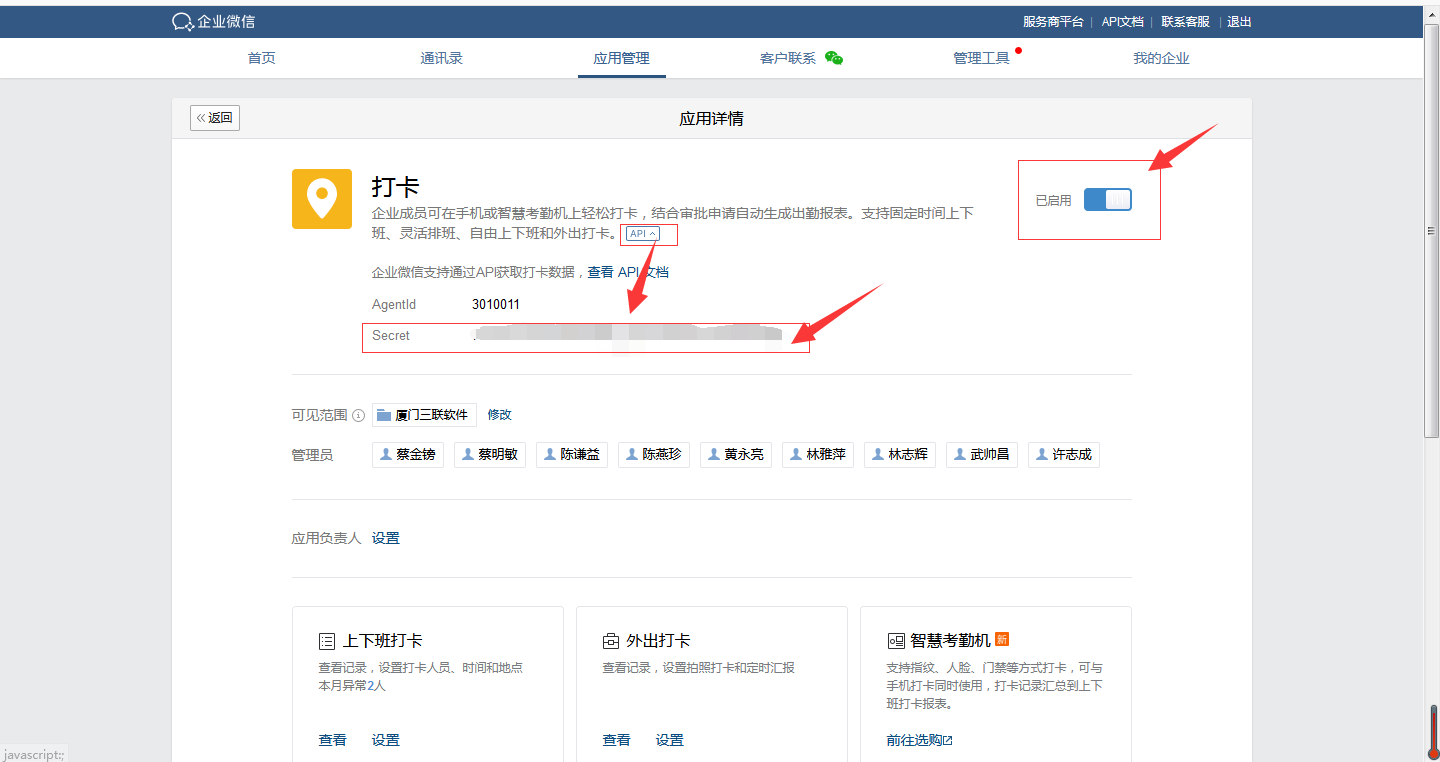Image resolution: width=1440 pixels, height=762 pixels.
Task: Click the 上下班打卡 list icon
Action: click(x=326, y=641)
